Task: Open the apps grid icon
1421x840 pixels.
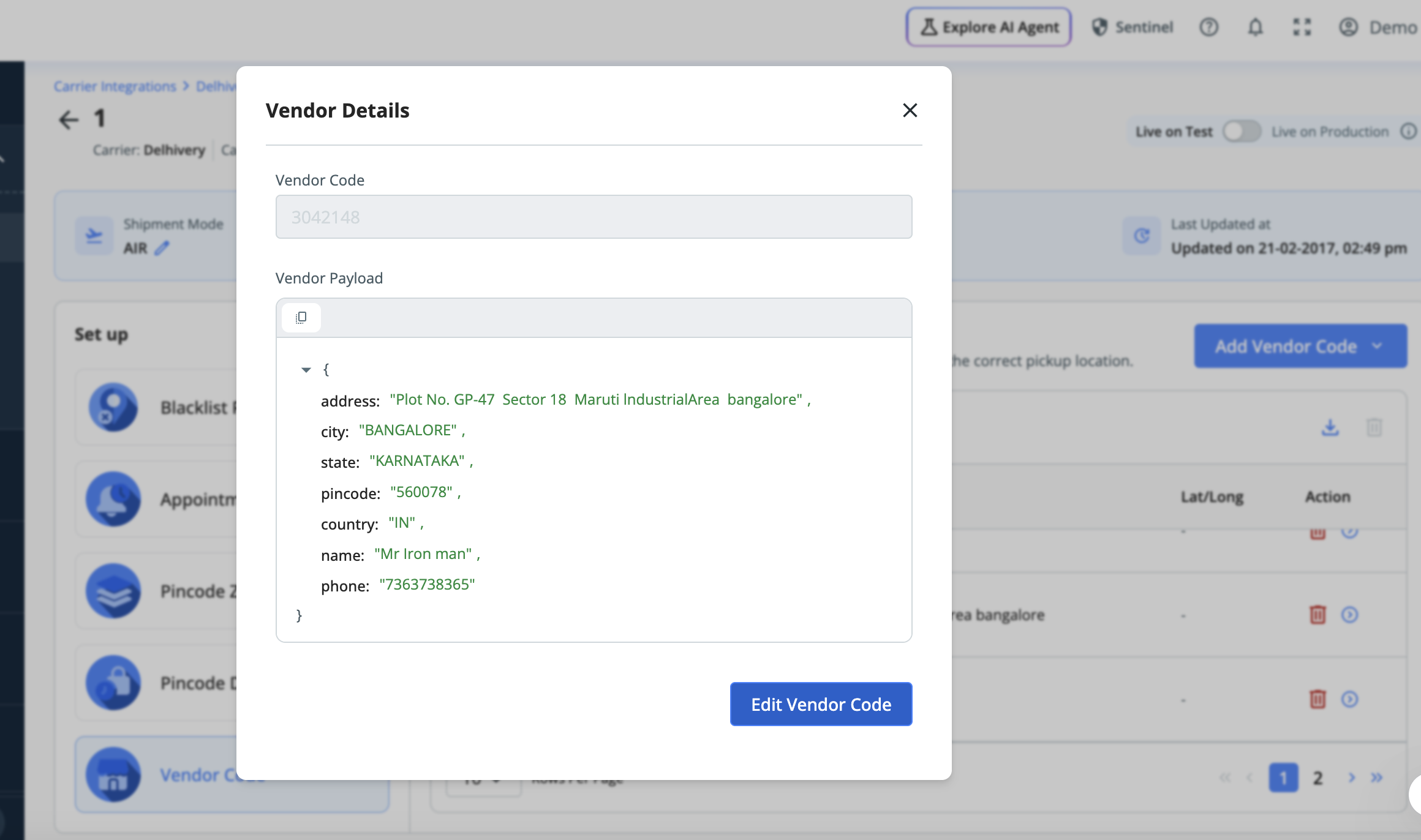Action: point(1302,27)
